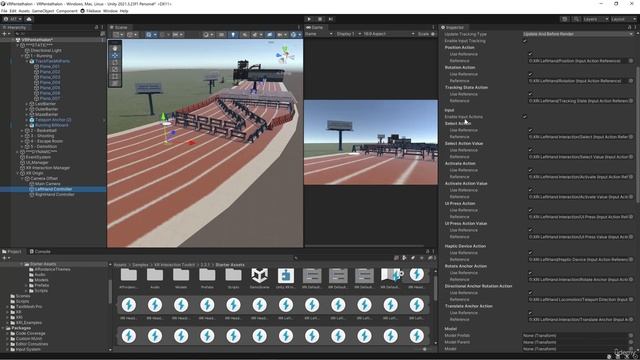The height and width of the screenshot is (360, 640).
Task: Toggle Position Action Use Reference checkbox
Action: click(x=530, y=54)
